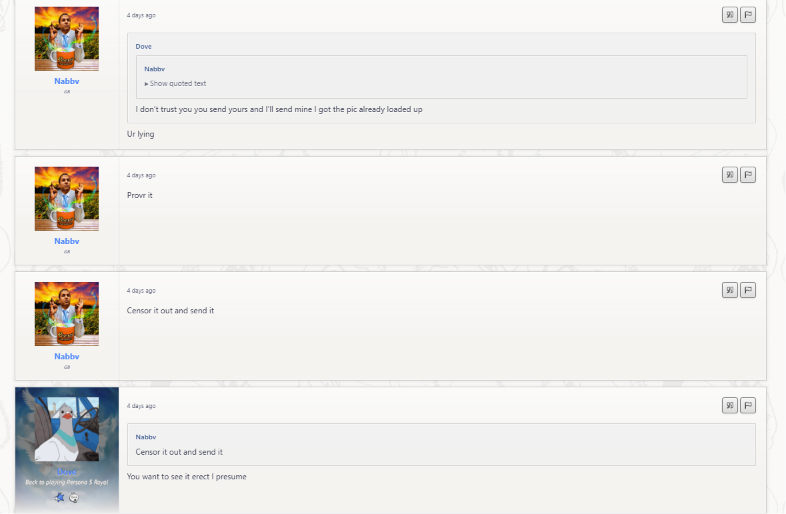Flag Dove's "erect I presume" reply
The height and width of the screenshot is (514, 786).
click(x=747, y=406)
